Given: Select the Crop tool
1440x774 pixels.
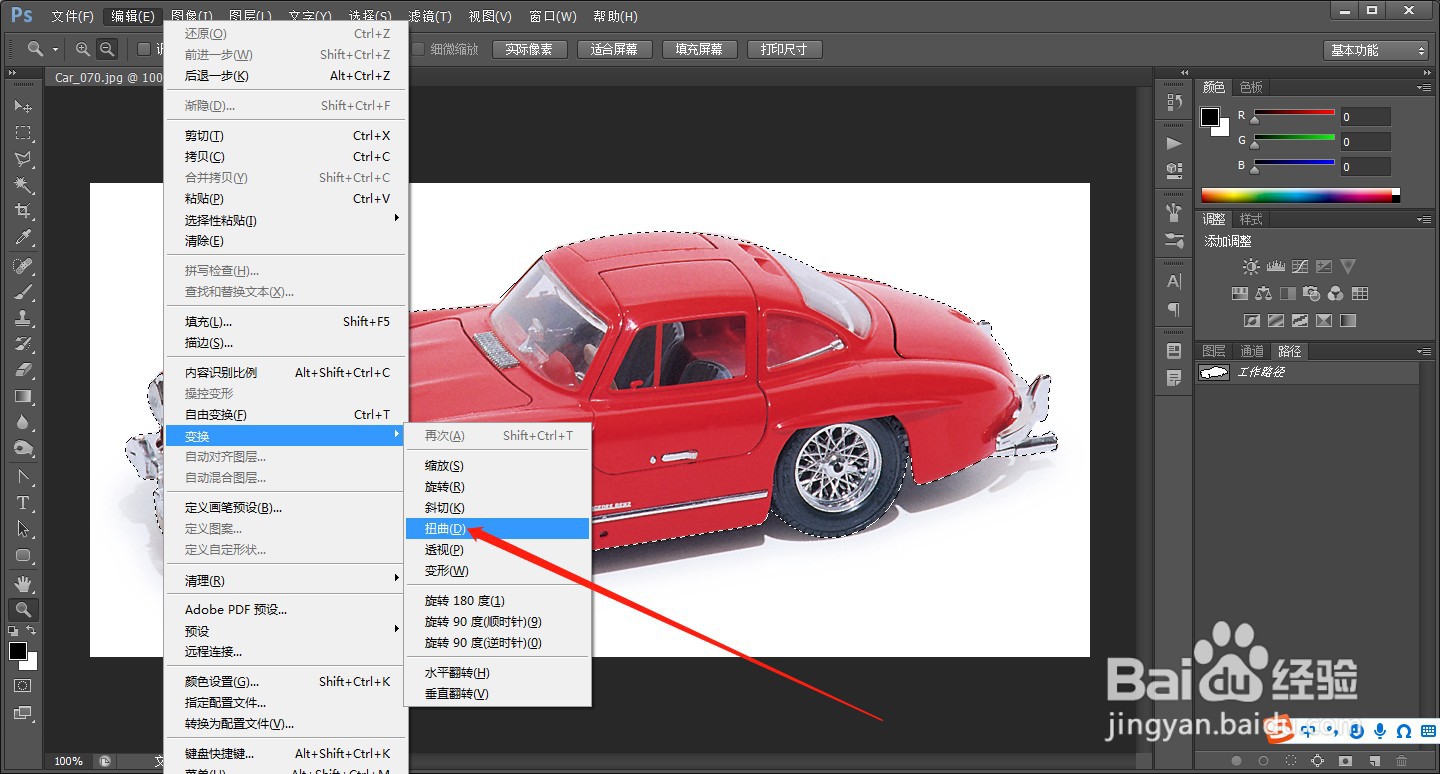Looking at the screenshot, I should pyautogui.click(x=23, y=211).
